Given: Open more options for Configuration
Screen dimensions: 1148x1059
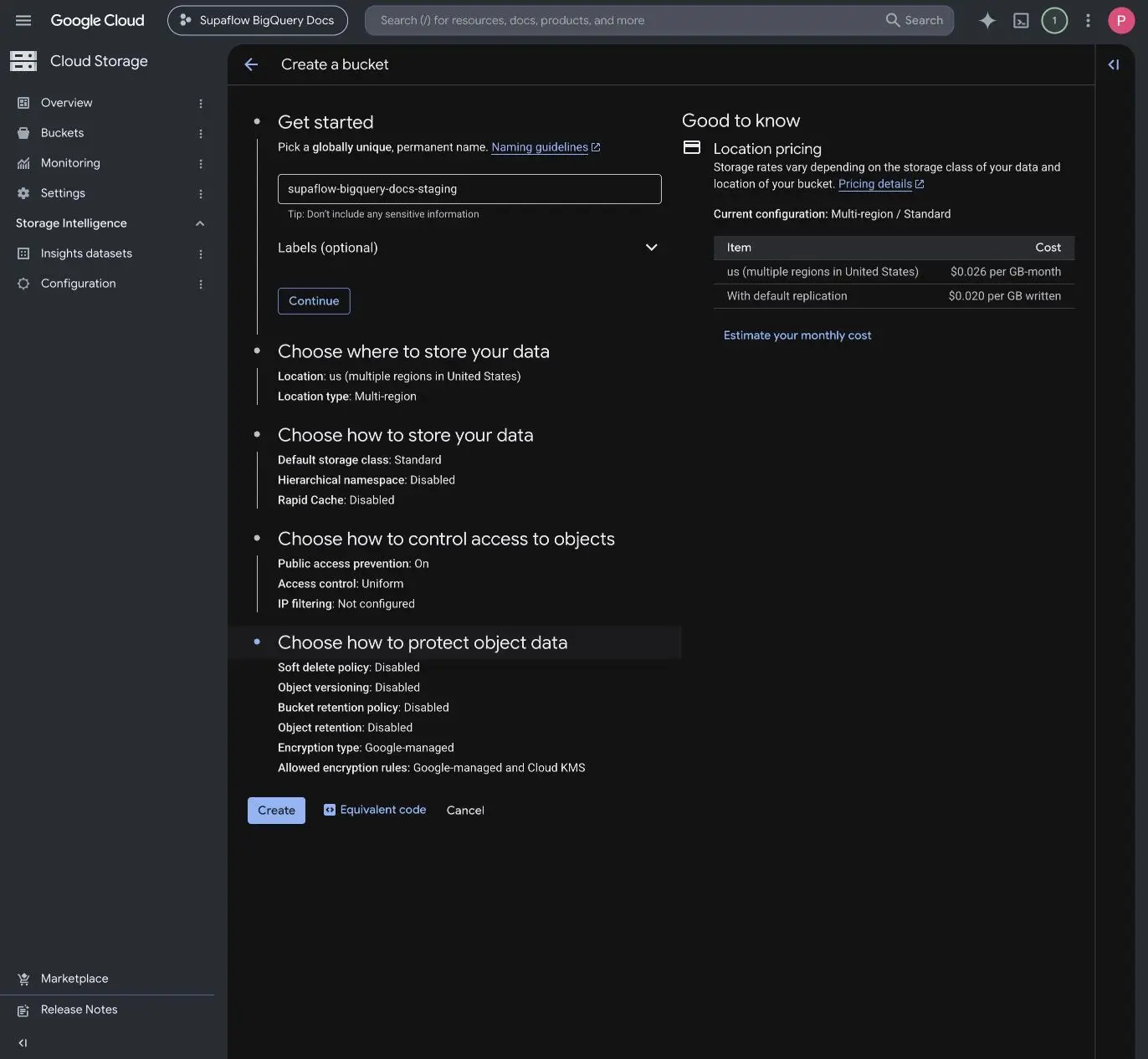Looking at the screenshot, I should (201, 284).
